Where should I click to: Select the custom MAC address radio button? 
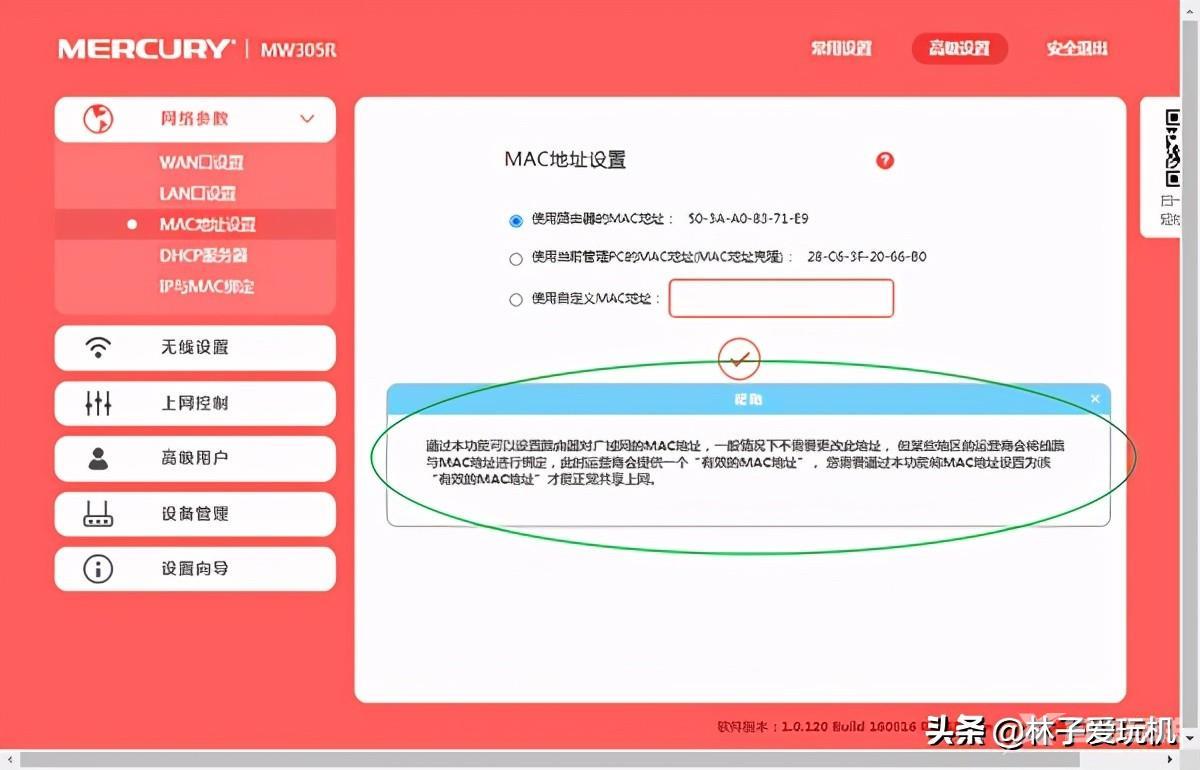516,299
